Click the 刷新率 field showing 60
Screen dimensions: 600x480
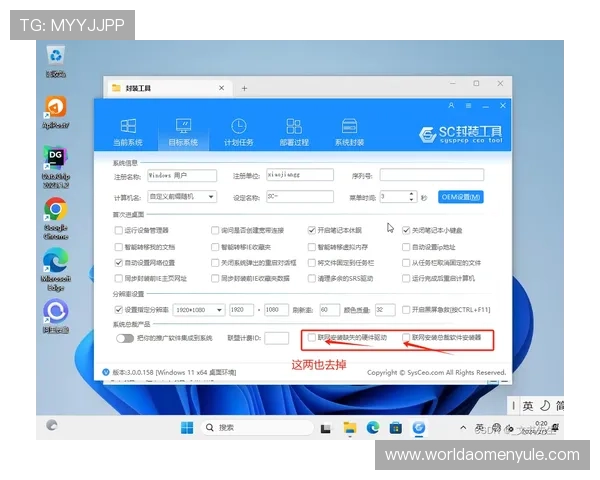329,310
